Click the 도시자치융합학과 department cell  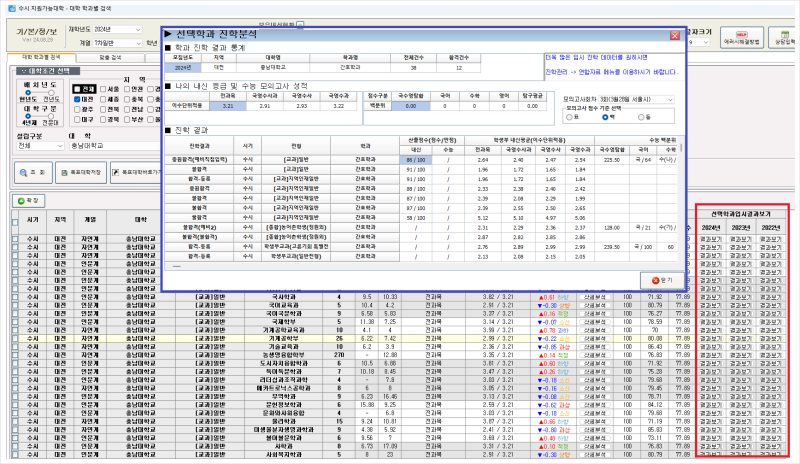(x=284, y=363)
